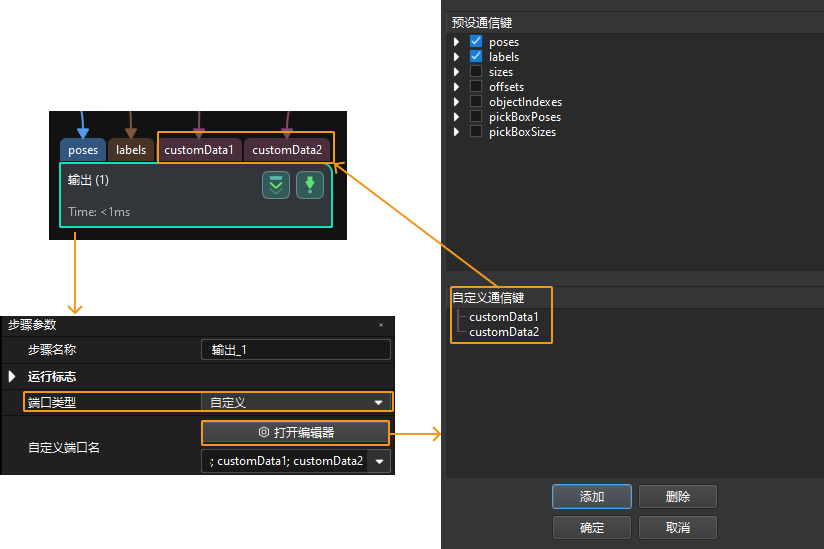The image size is (824, 549).
Task: Check the objectIndexes checkbox
Action: click(476, 101)
